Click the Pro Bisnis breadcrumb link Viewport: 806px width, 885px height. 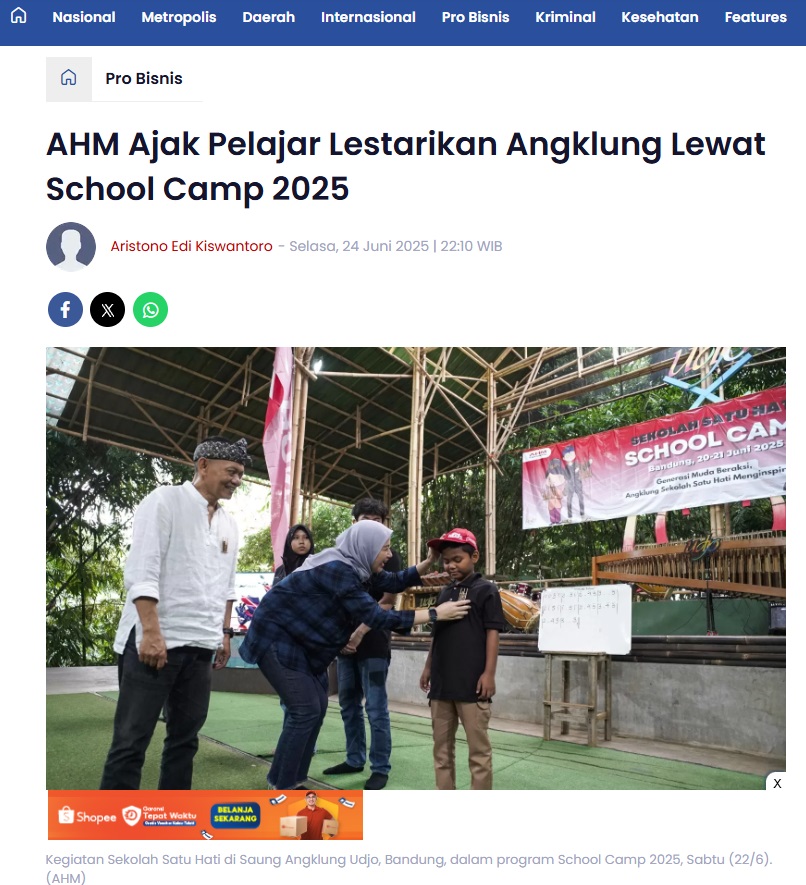(144, 78)
